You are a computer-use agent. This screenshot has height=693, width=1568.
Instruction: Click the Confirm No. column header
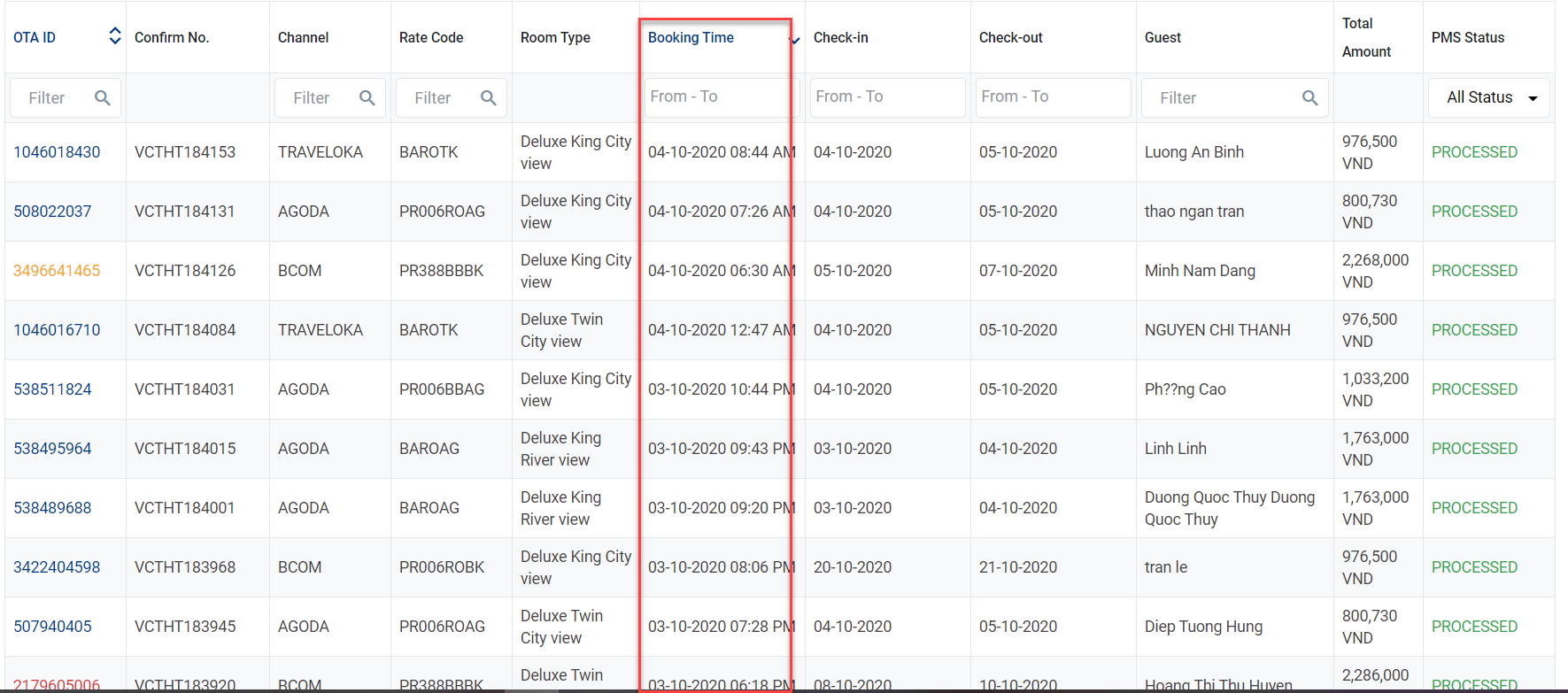coord(172,37)
